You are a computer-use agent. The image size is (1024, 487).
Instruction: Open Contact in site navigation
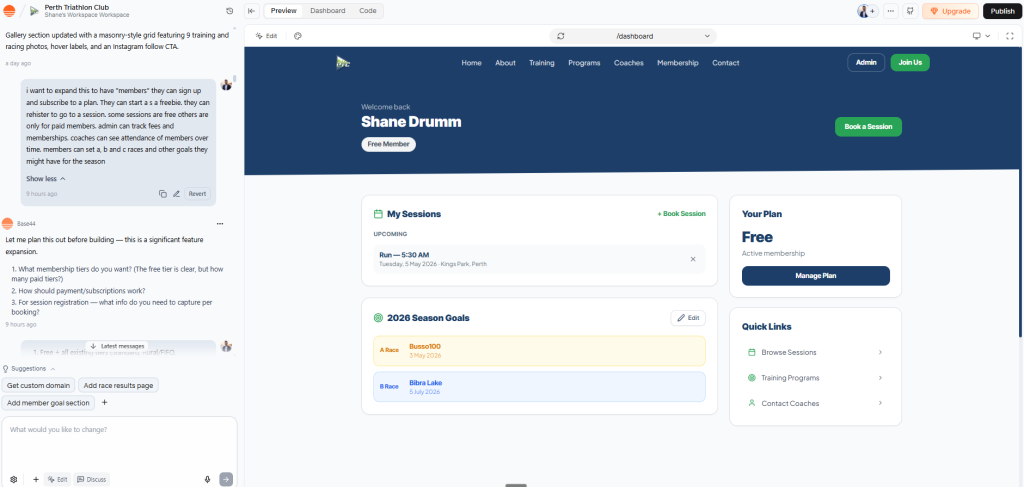pos(726,63)
